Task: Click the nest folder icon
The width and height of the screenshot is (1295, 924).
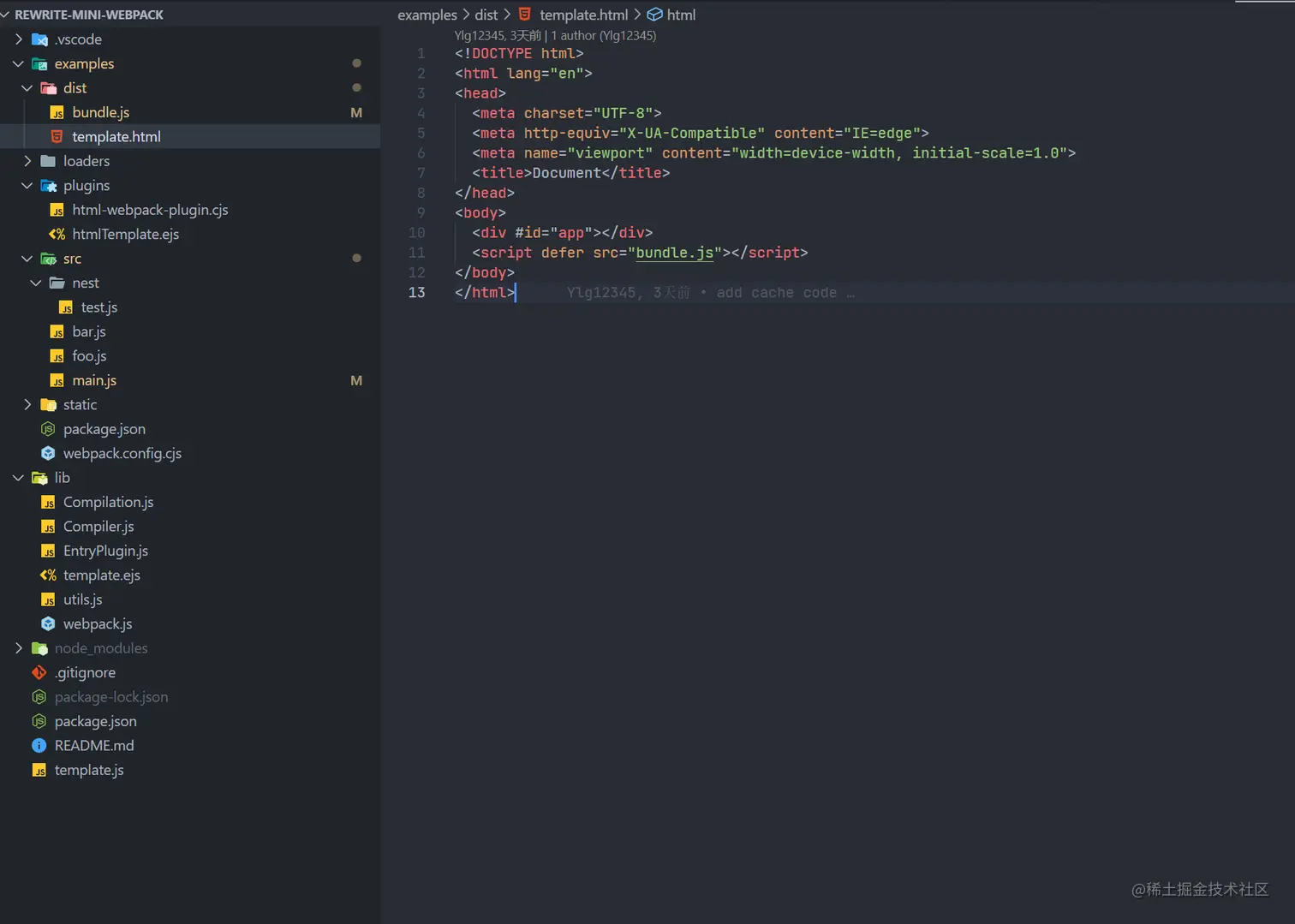Action: pyautogui.click(x=57, y=283)
